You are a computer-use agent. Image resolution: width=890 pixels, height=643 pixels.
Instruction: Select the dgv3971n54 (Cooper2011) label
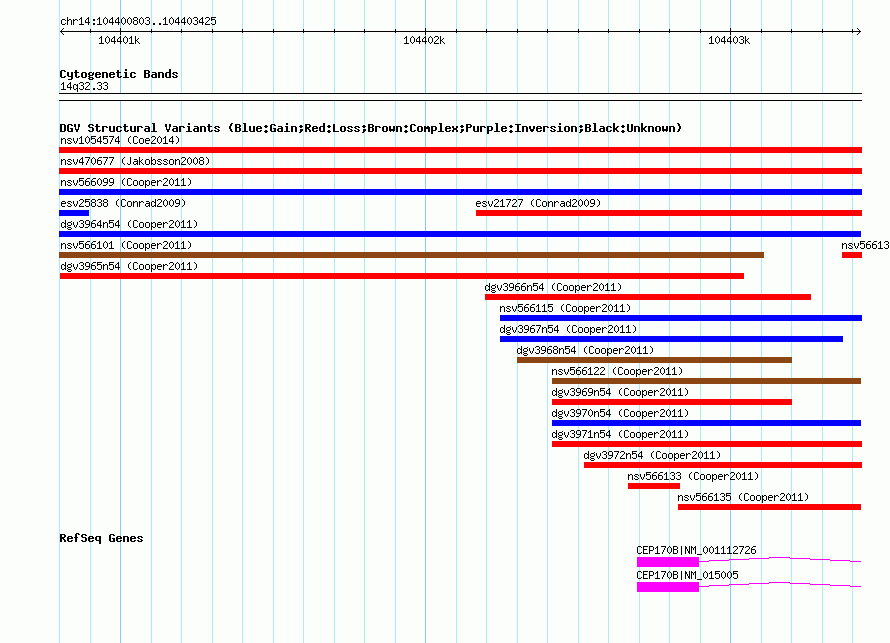pyautogui.click(x=620, y=434)
